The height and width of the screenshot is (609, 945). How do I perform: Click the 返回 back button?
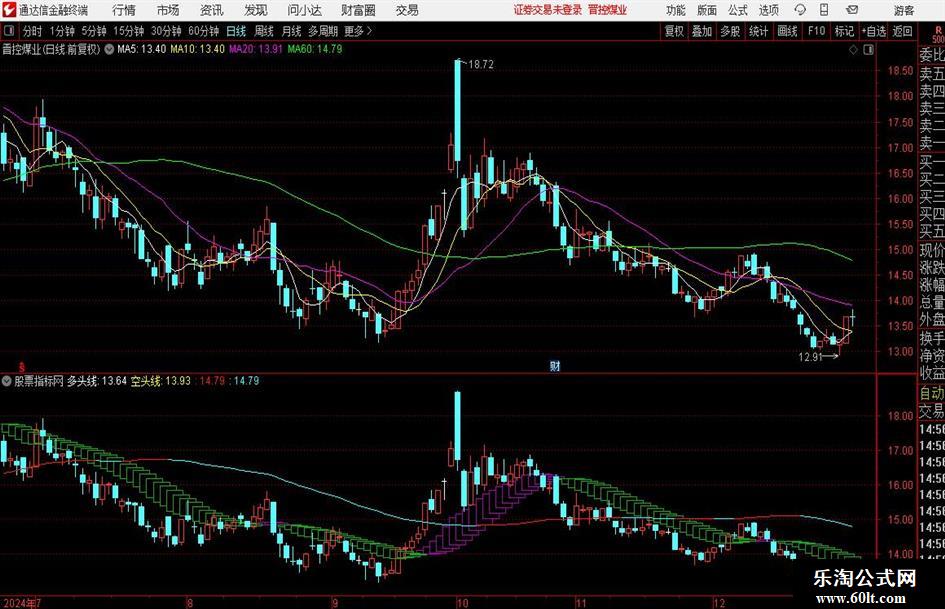pyautogui.click(x=902, y=31)
